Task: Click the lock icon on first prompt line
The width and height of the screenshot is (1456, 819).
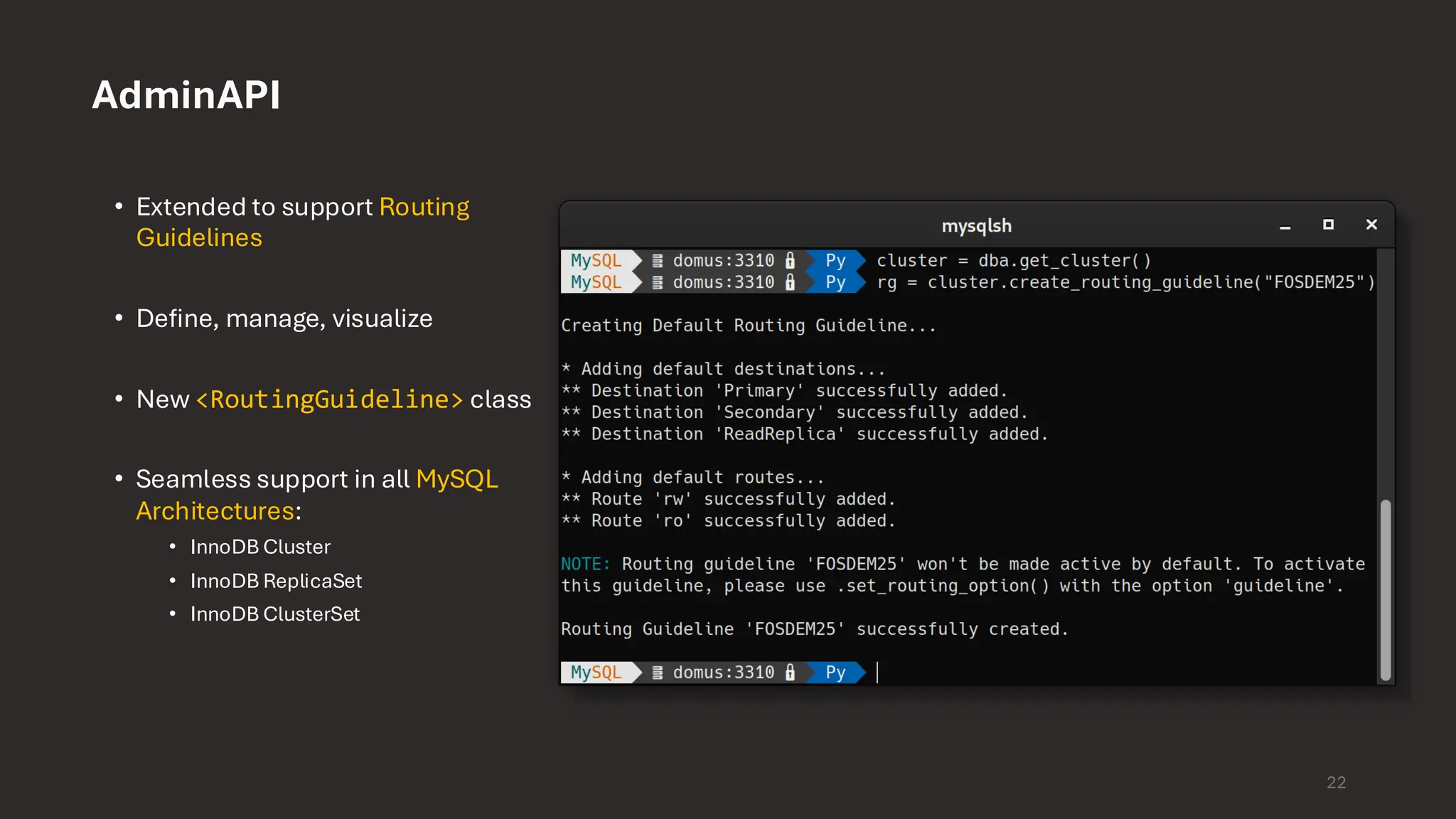Action: 790,260
